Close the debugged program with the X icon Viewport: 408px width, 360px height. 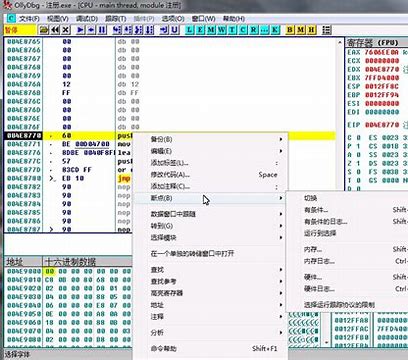click(66, 30)
